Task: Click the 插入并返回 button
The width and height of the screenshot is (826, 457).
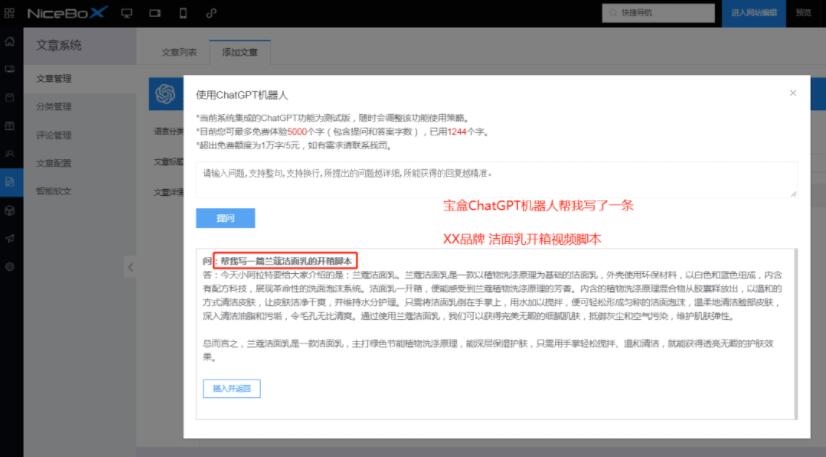Action: 232,389
